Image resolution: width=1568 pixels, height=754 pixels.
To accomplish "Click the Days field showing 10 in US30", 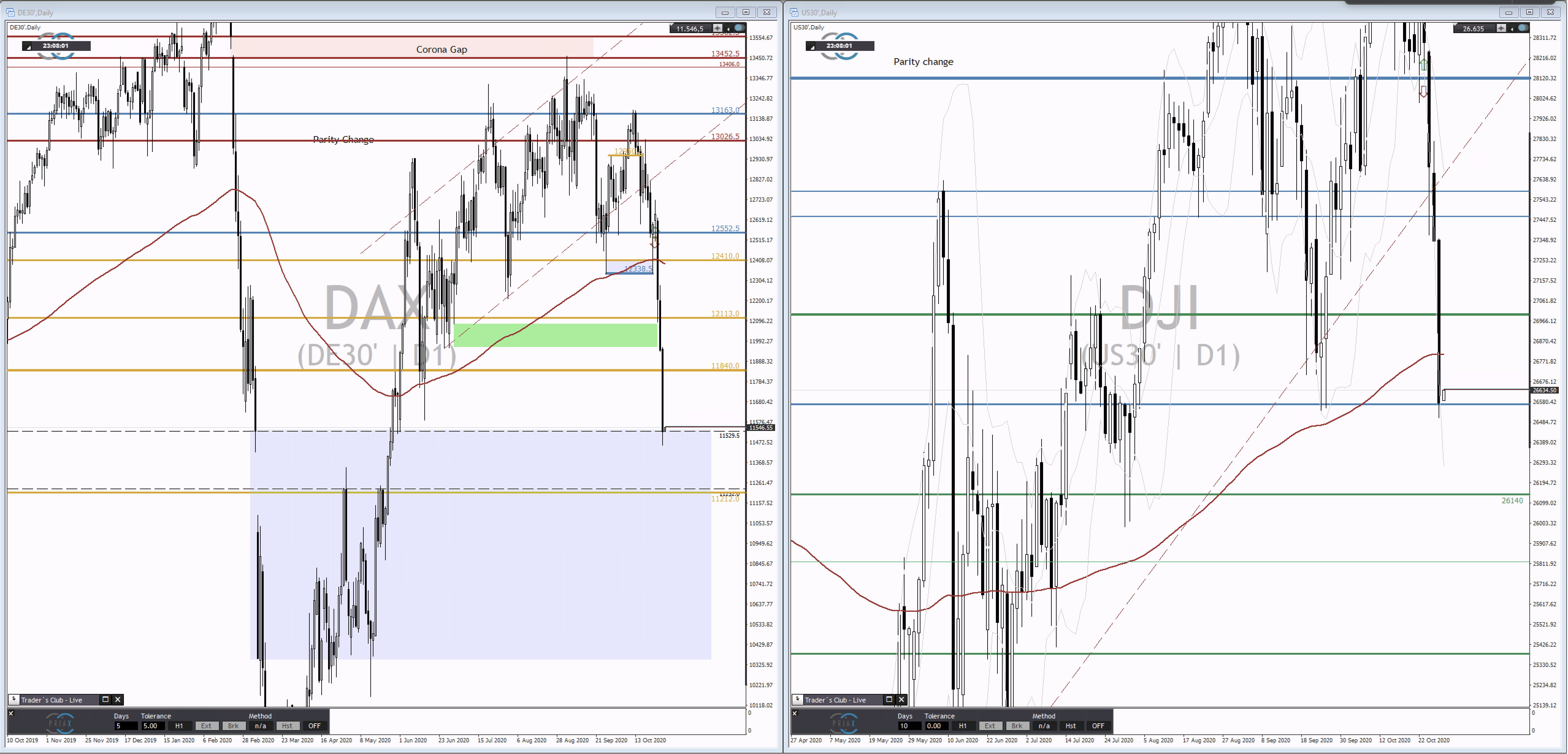I will point(909,725).
